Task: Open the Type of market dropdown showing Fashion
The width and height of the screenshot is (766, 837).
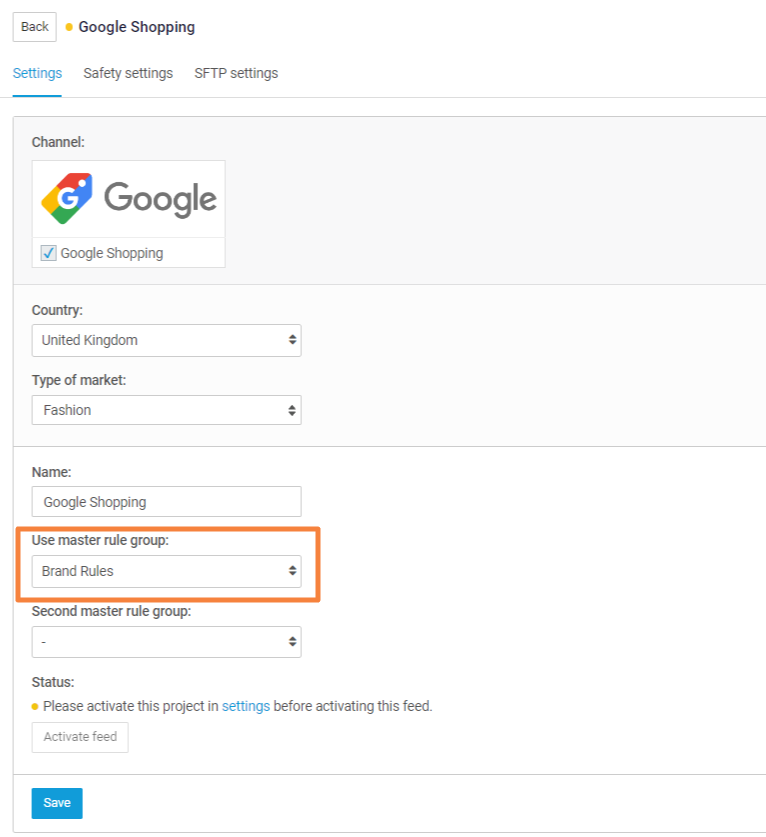Action: [x=165, y=410]
